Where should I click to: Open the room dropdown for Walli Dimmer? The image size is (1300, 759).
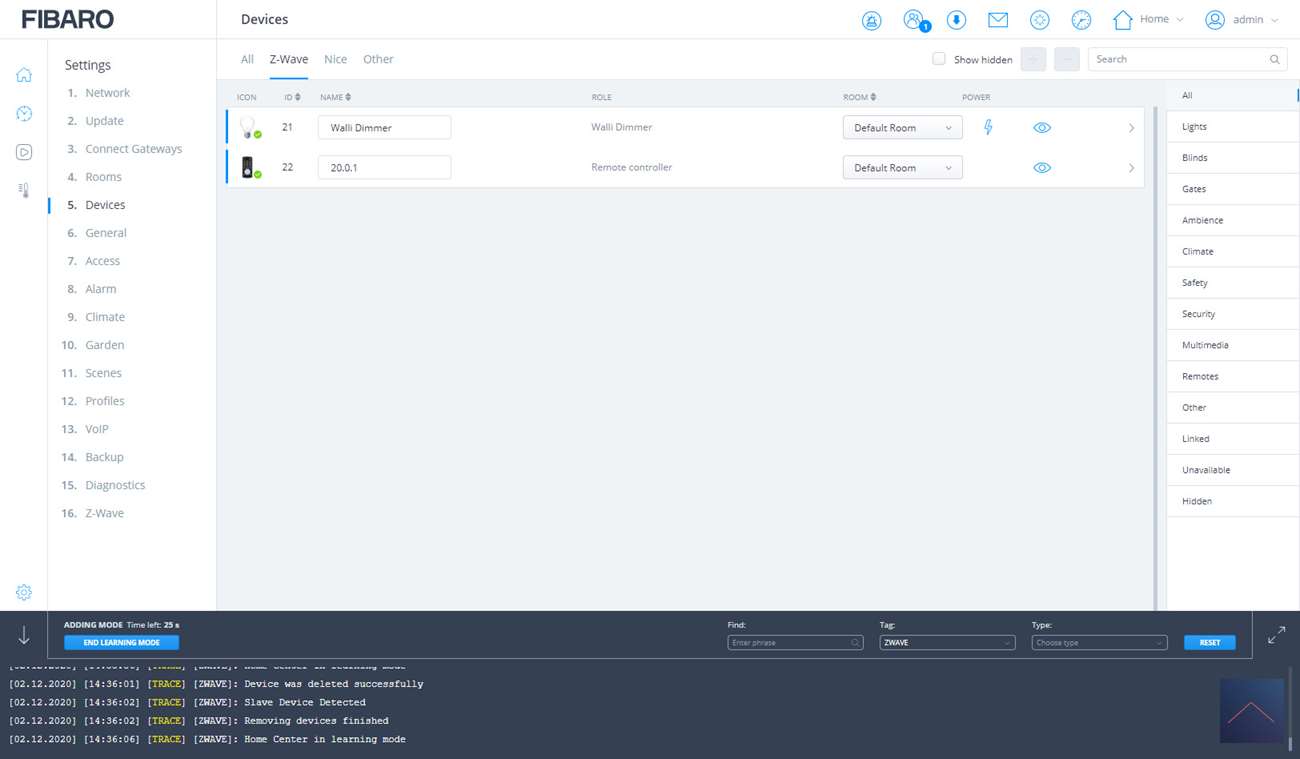click(902, 128)
